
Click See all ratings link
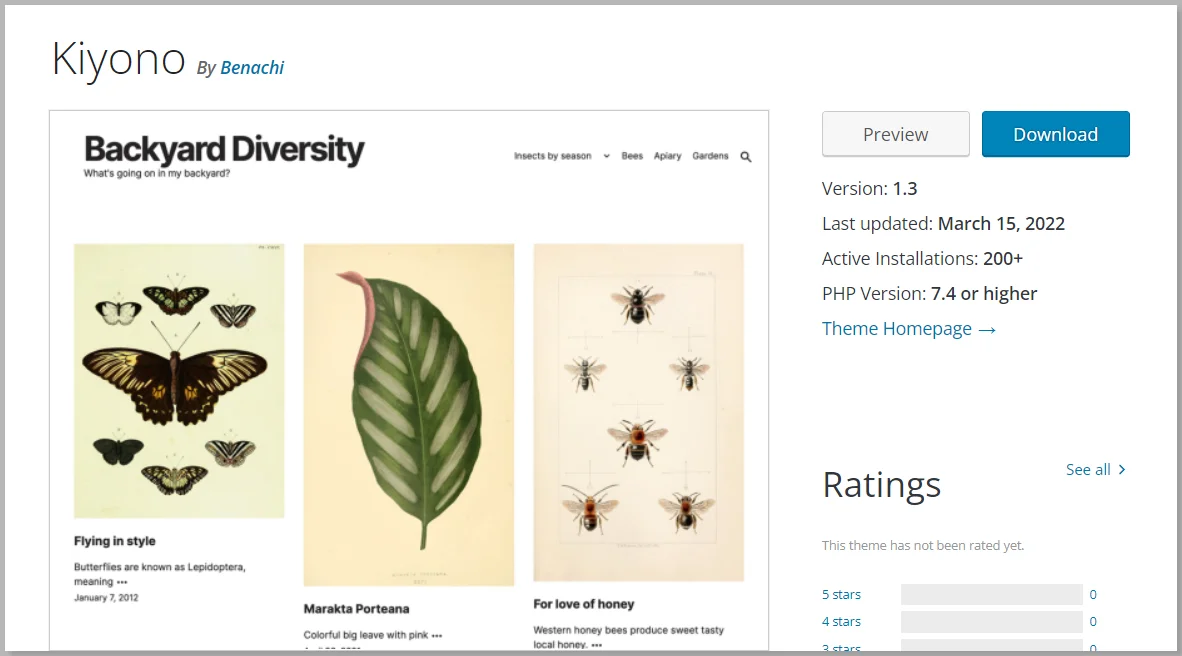[x=1095, y=470]
